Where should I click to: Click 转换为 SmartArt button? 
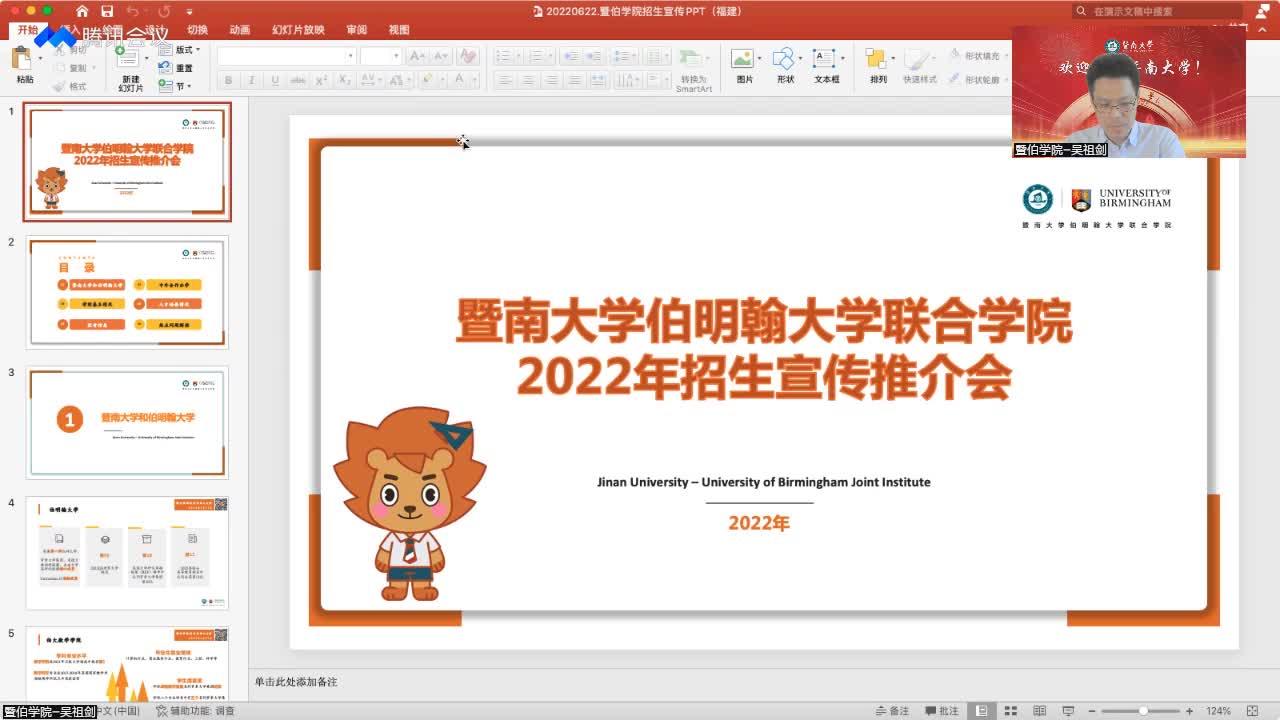[693, 70]
